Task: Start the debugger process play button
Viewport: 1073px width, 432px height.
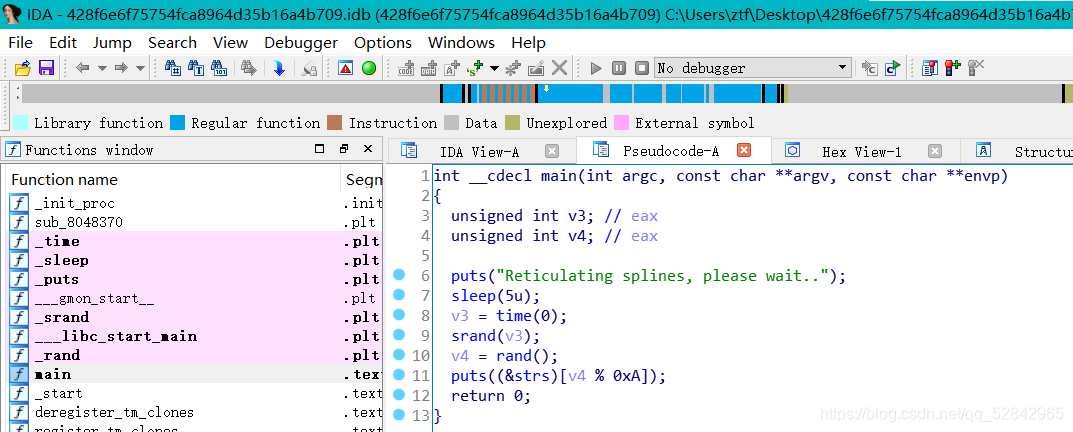Action: click(x=596, y=68)
